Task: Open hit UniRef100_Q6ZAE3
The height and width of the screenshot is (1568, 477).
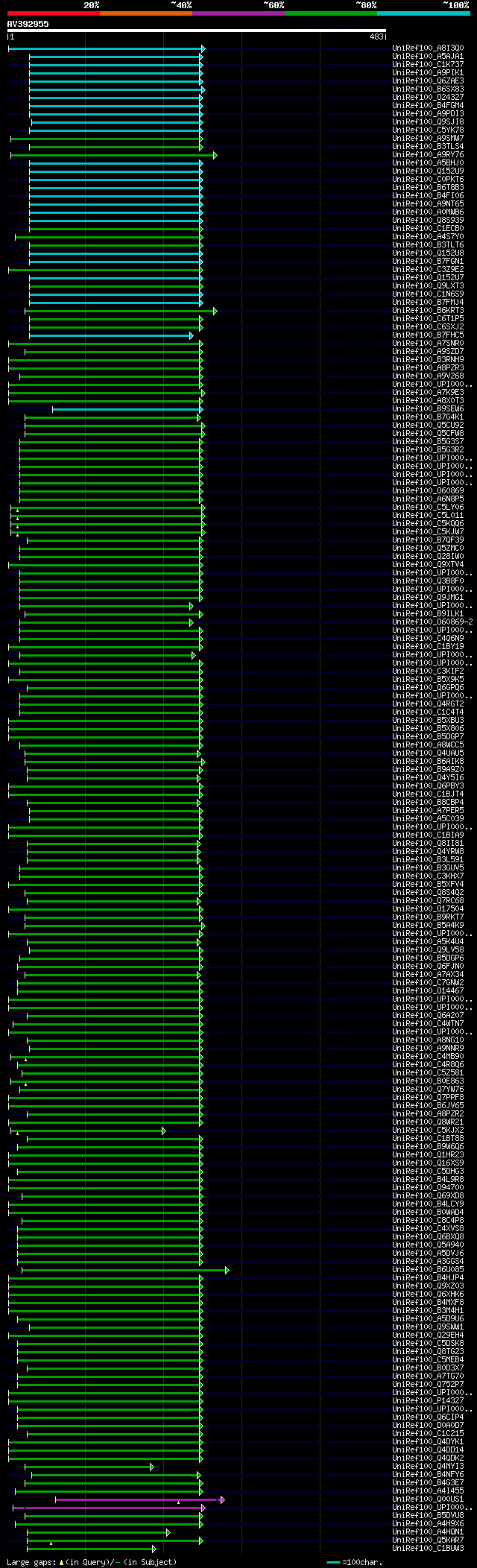Action: tap(428, 81)
